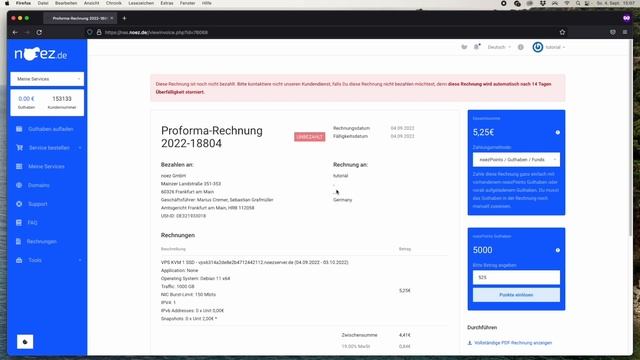Click the wallet icon beside Guthaben aufladen
The width and height of the screenshot is (640, 360).
tap(19, 129)
